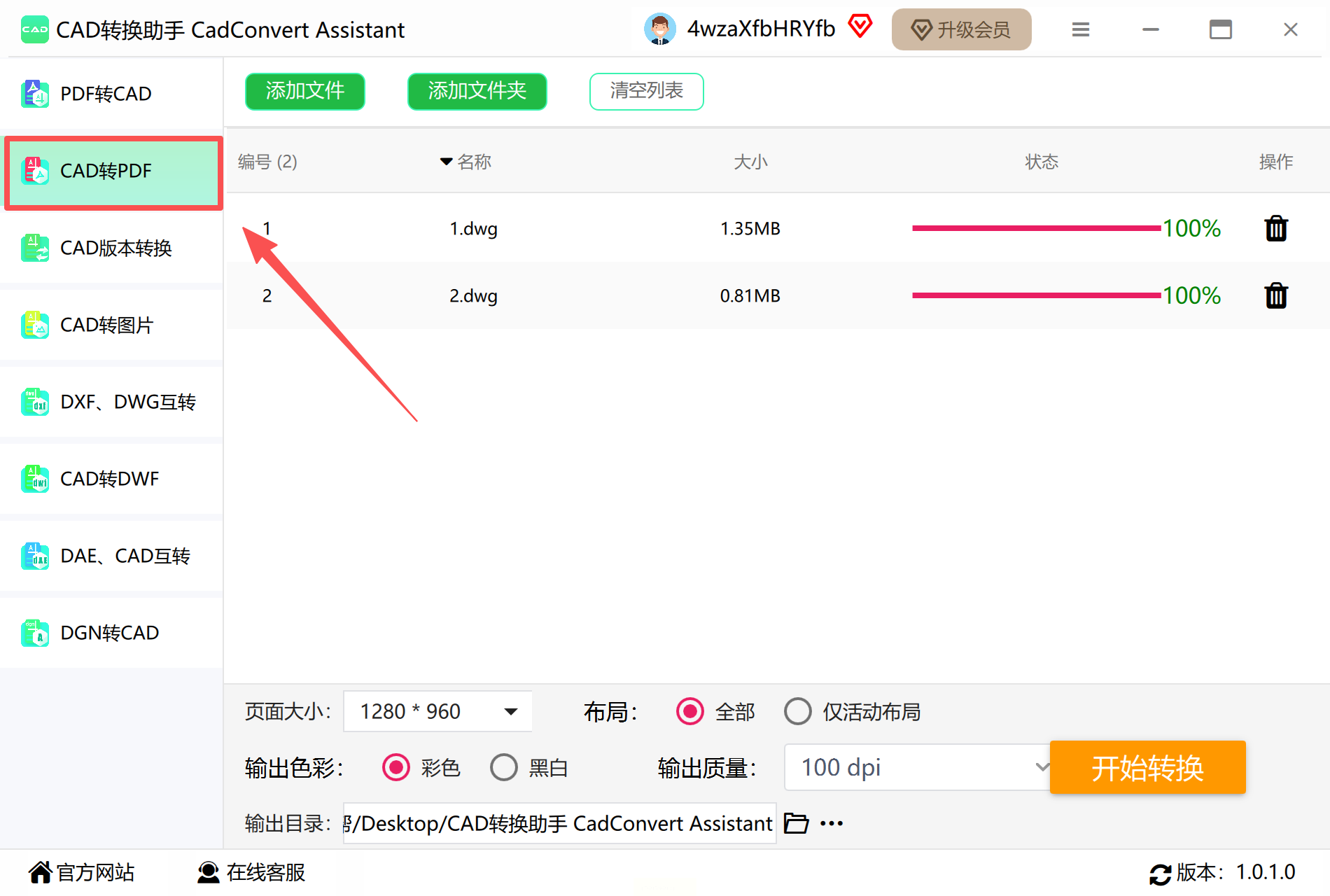Click the DGN转CAD sidebar icon

[x=35, y=633]
